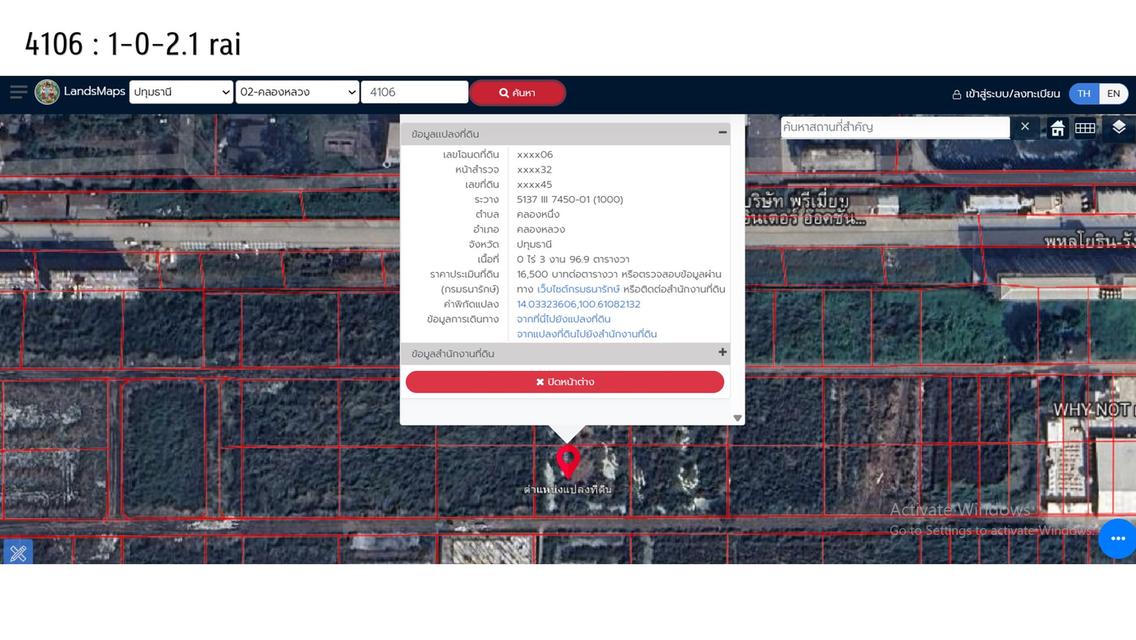Open the parcel coordinates link 14.03323606,100.61082132

(578, 304)
